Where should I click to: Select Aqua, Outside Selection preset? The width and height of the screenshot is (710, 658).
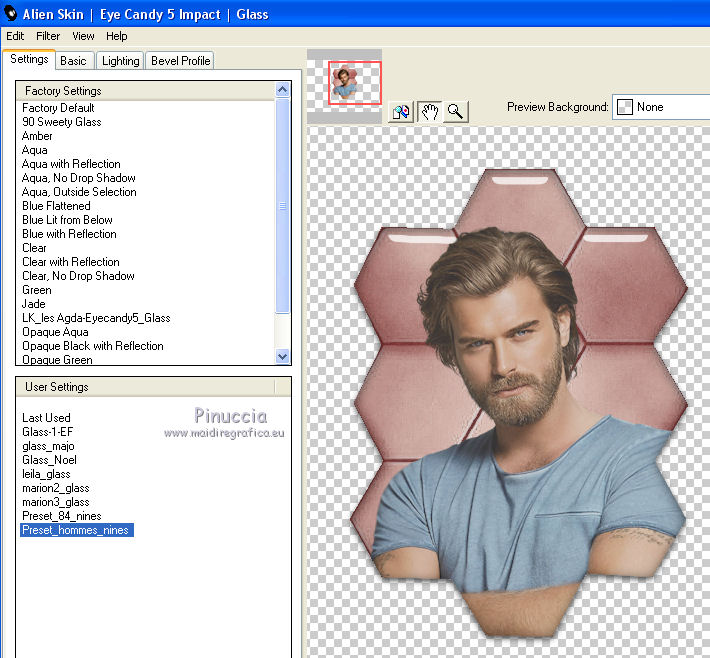(x=79, y=192)
